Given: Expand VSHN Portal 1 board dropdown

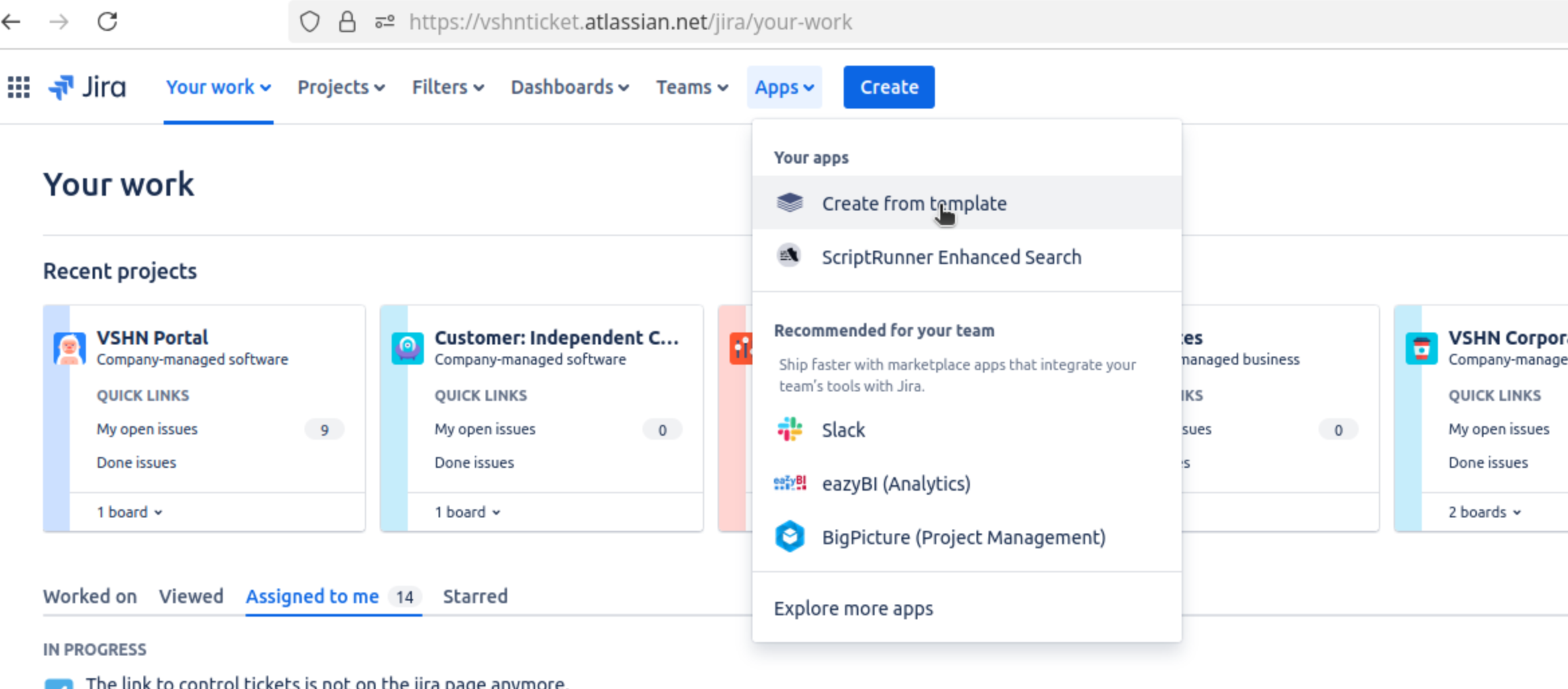Looking at the screenshot, I should pos(129,512).
